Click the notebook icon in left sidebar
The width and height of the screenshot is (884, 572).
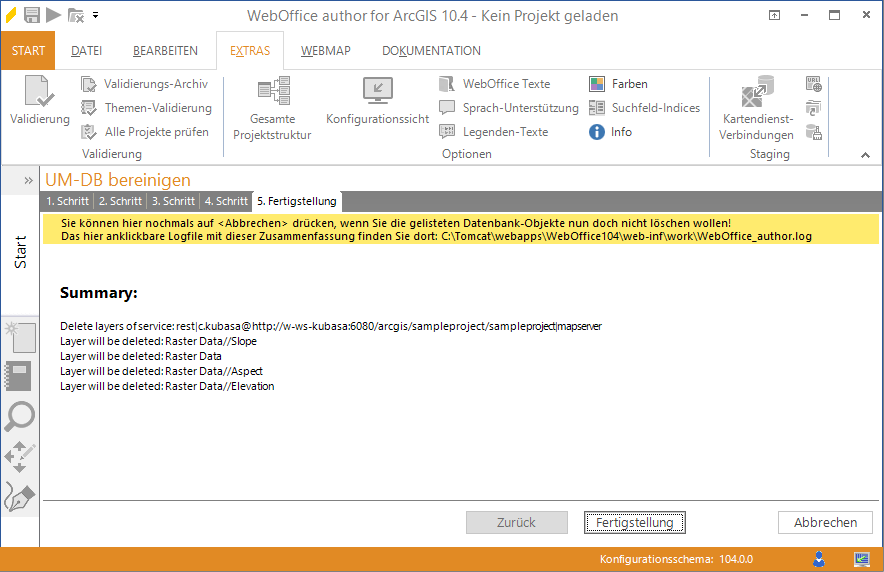pos(18,376)
